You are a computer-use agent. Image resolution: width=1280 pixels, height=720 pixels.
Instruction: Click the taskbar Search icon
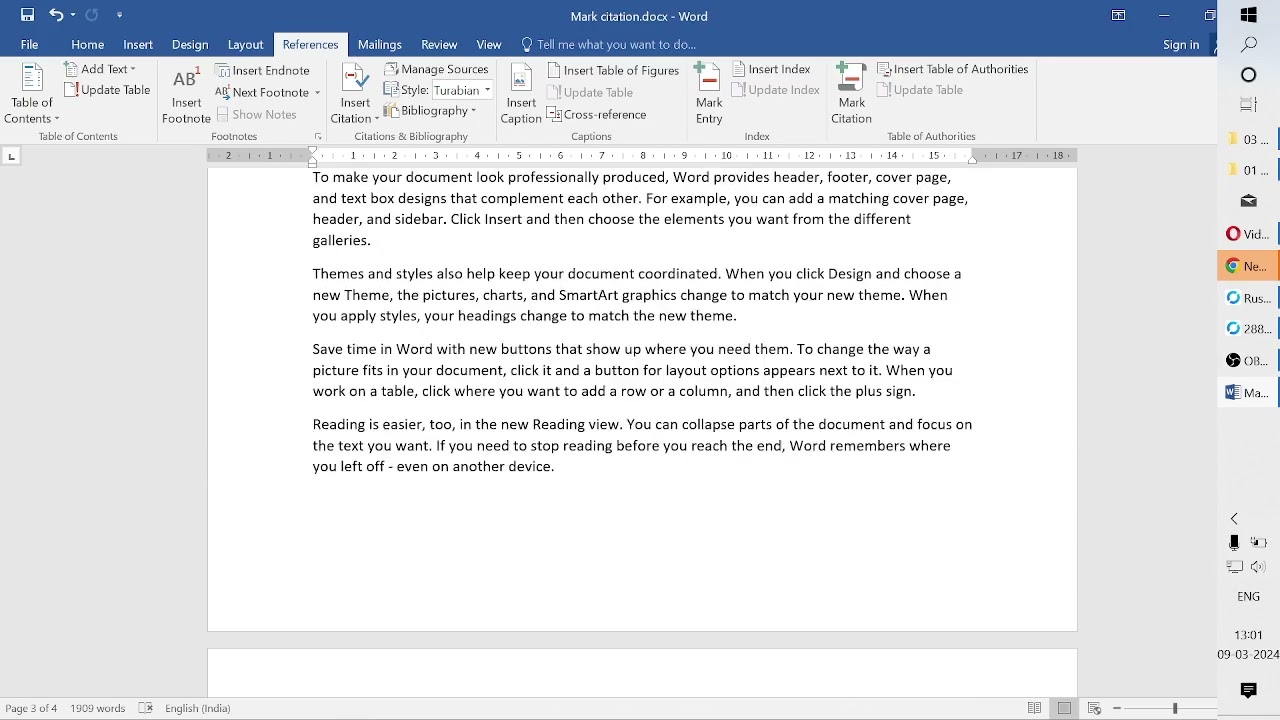[x=1248, y=44]
